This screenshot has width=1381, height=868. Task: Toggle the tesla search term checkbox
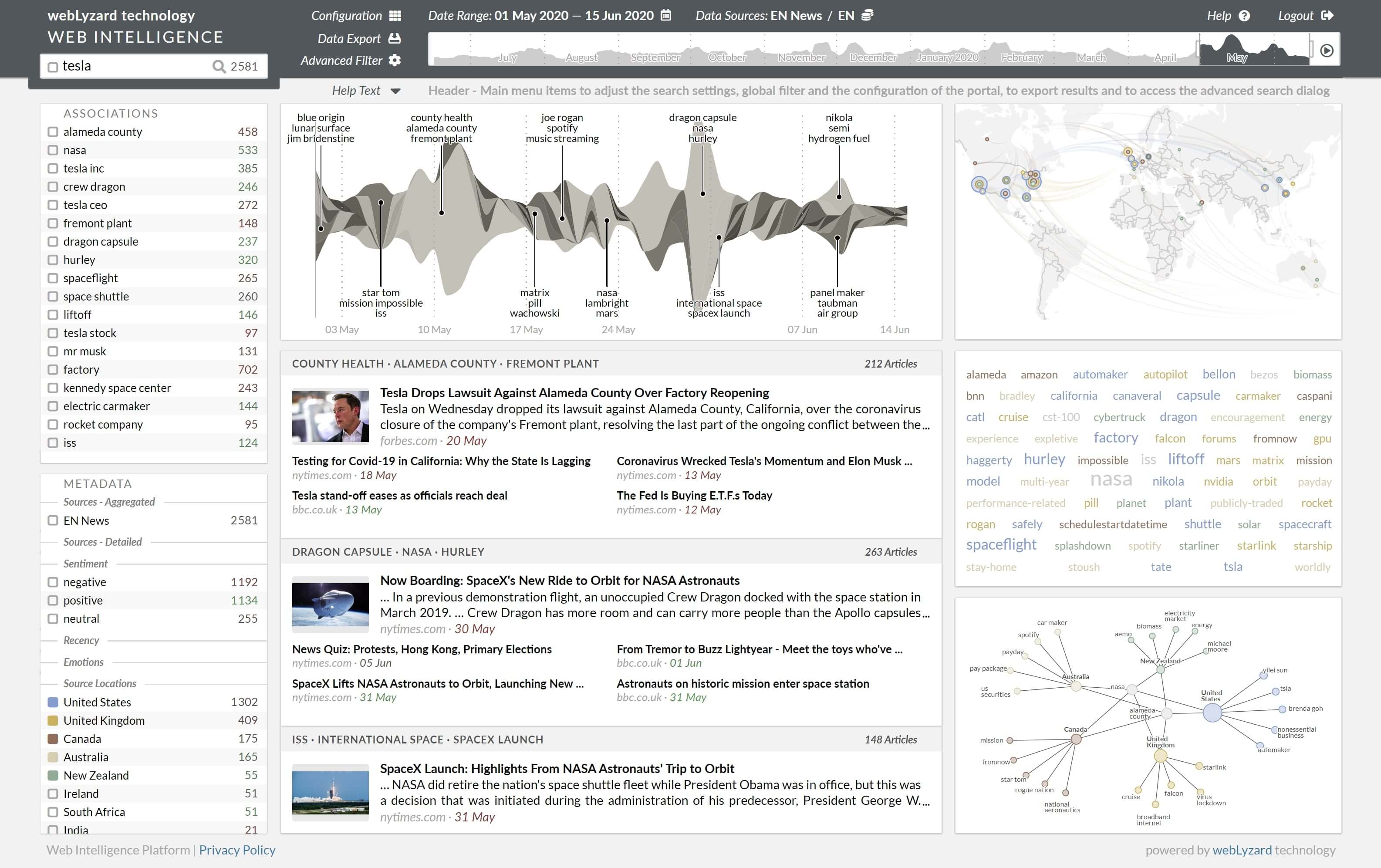click(x=53, y=67)
